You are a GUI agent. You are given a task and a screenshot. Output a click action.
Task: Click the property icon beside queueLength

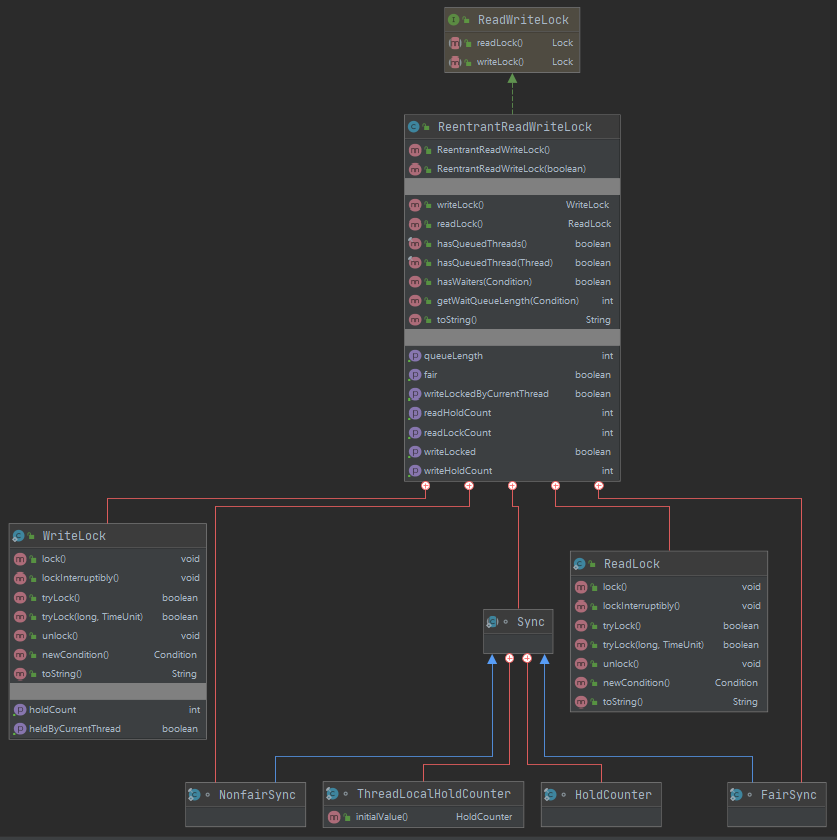tap(415, 356)
